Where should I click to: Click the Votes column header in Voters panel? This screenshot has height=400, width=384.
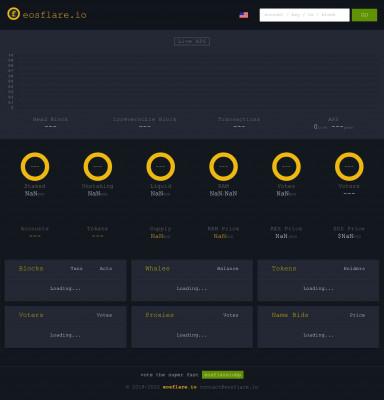(x=104, y=315)
